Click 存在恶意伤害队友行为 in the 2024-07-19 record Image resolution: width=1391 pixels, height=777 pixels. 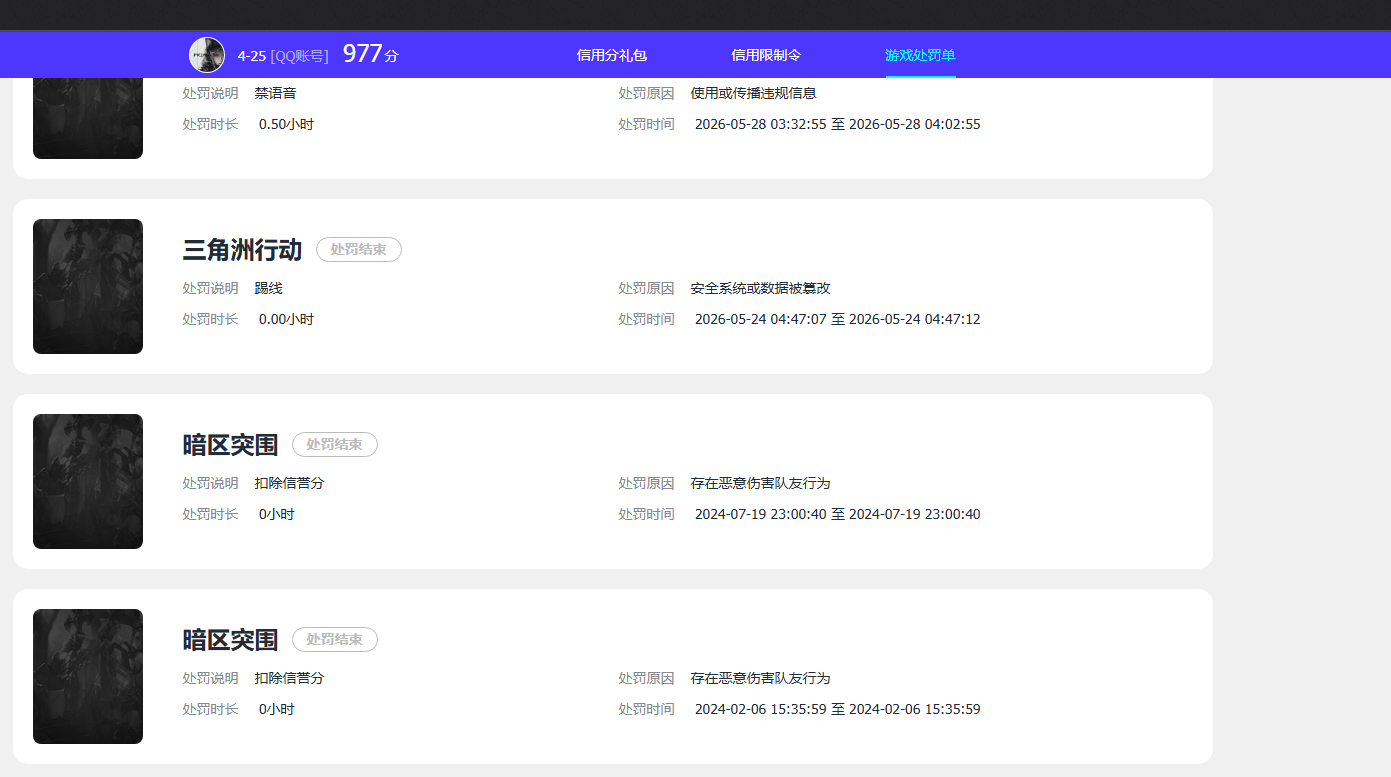(x=760, y=483)
